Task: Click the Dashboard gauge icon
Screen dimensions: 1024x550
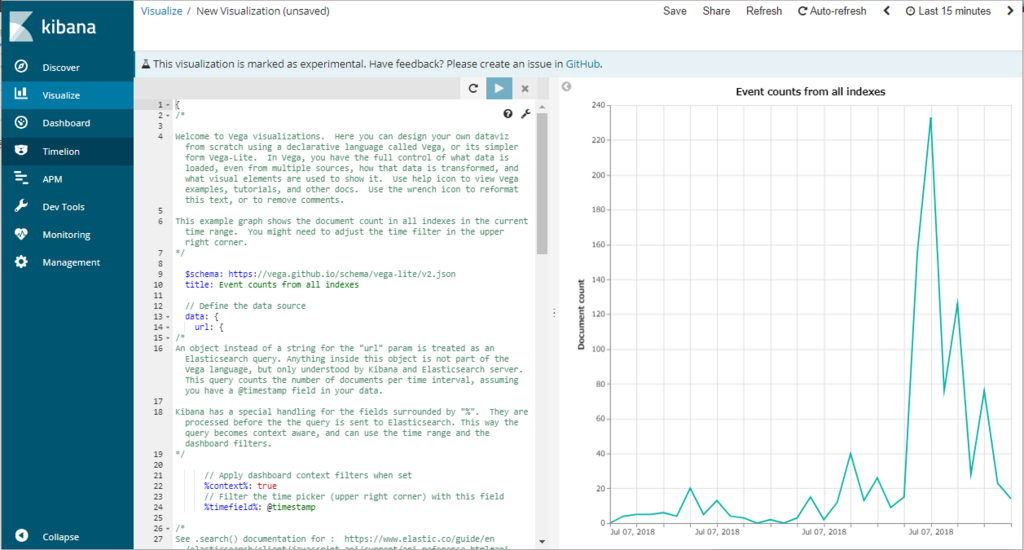Action: click(x=22, y=122)
